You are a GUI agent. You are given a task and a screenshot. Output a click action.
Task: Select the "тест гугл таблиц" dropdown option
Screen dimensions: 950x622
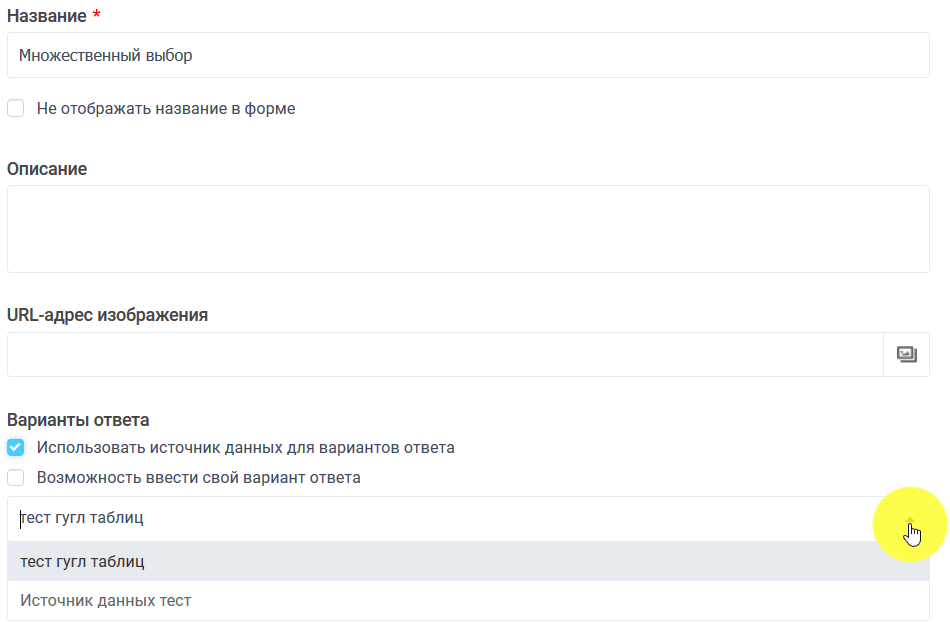pyautogui.click(x=82, y=562)
